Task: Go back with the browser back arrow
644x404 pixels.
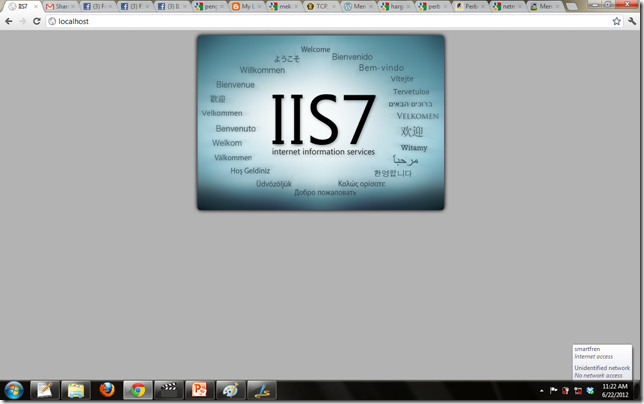Action: coord(9,21)
